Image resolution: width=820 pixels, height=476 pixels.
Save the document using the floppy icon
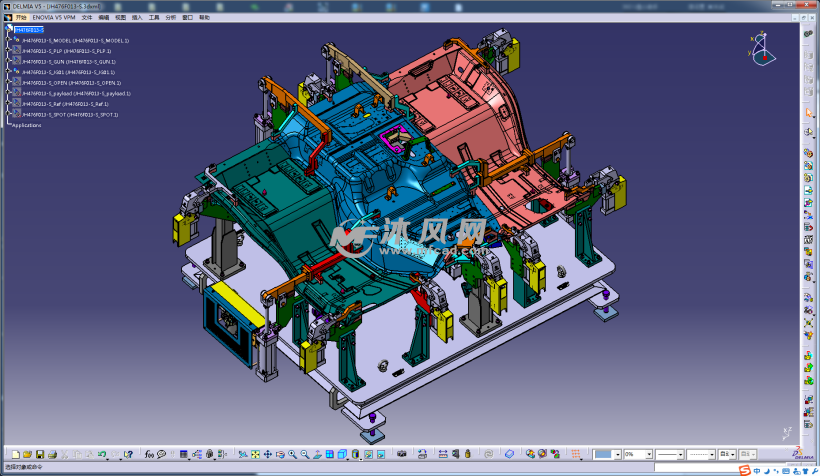pyautogui.click(x=39, y=455)
